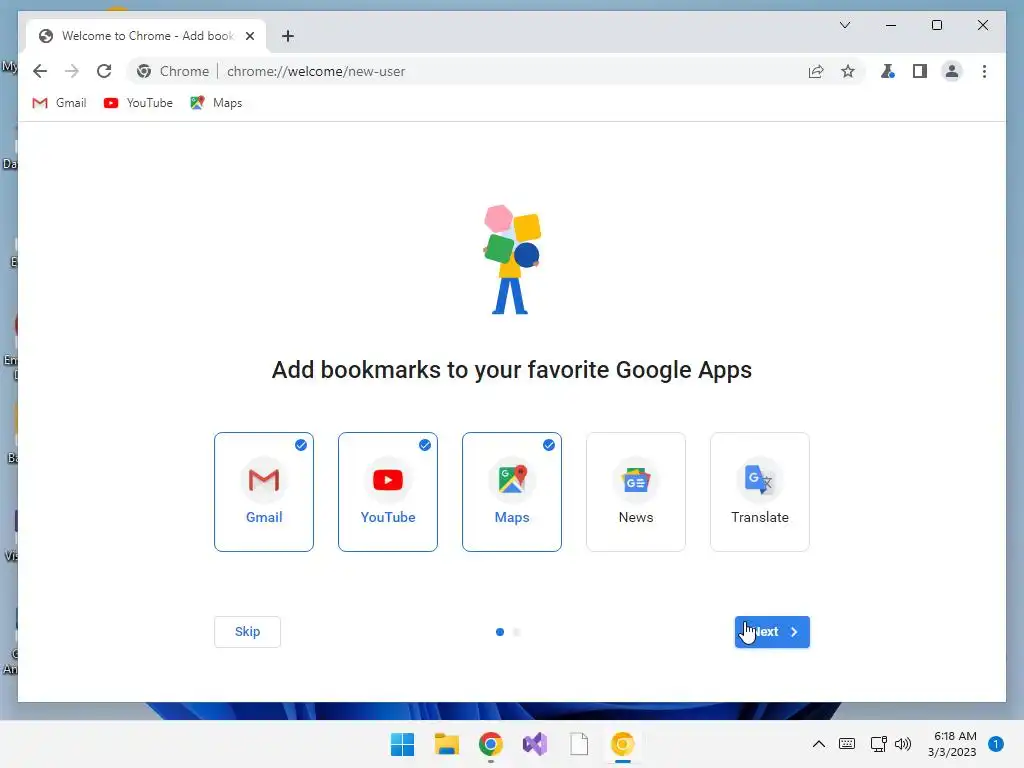Open the touch keyboard tray icon

tap(847, 744)
